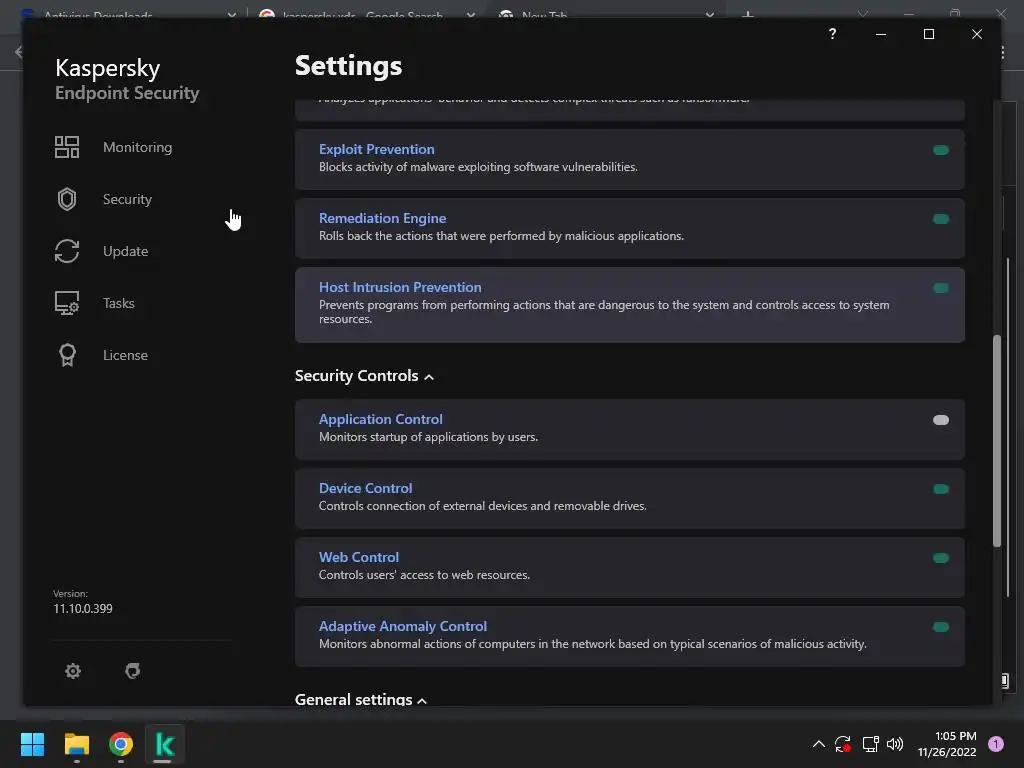Click the Update refresh arrows icon

67,251
